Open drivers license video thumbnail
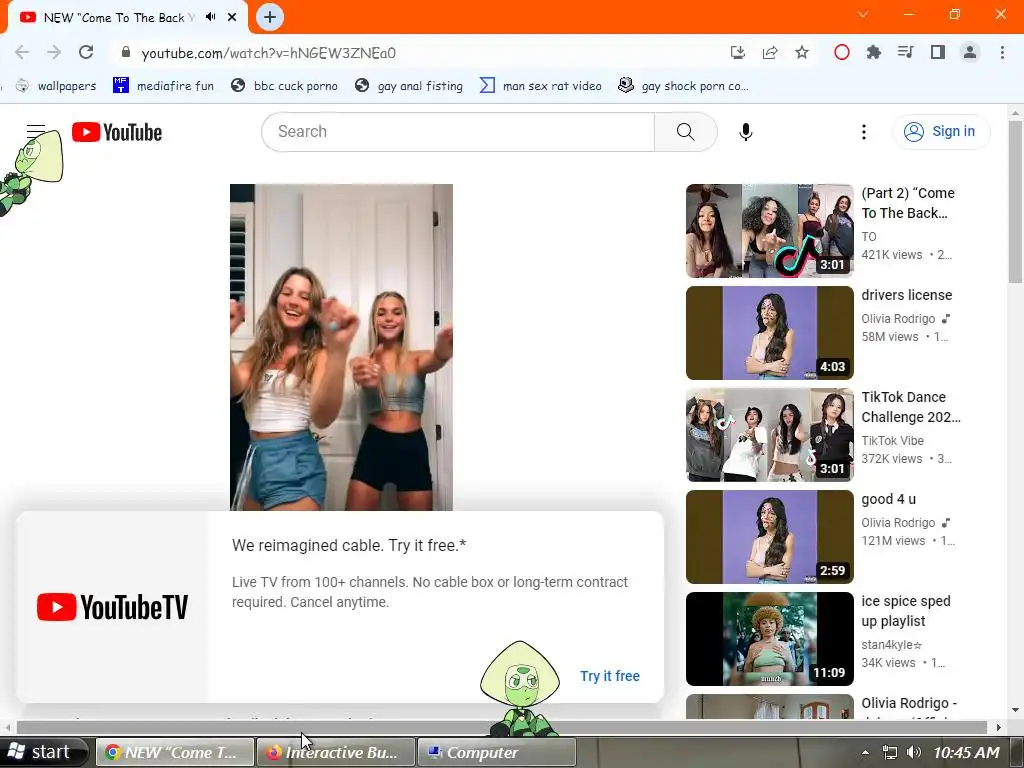 pyautogui.click(x=769, y=333)
